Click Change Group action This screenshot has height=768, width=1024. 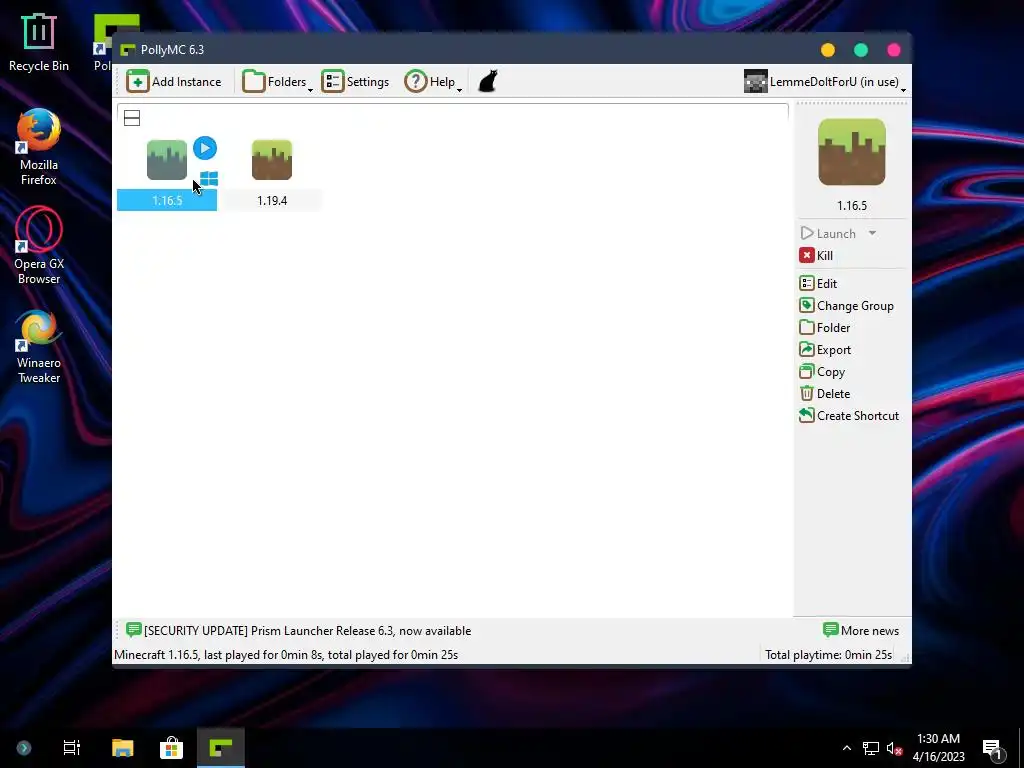click(x=846, y=306)
